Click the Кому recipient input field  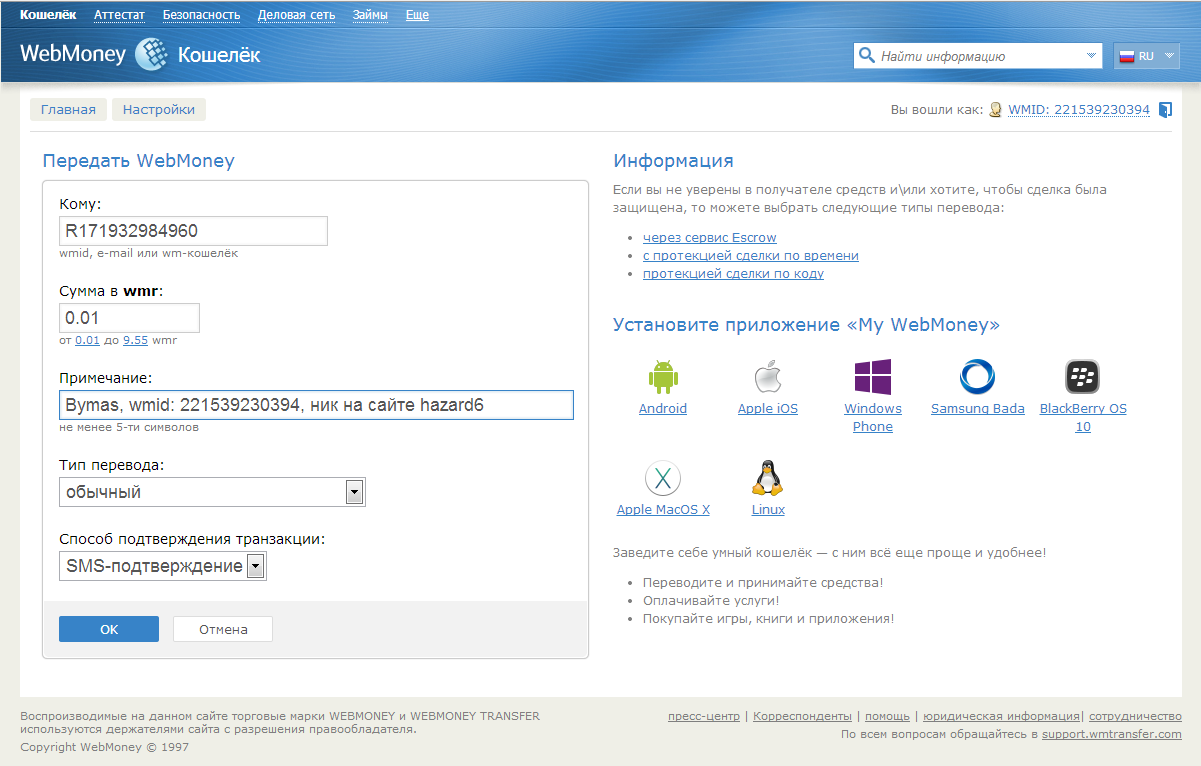click(193, 231)
